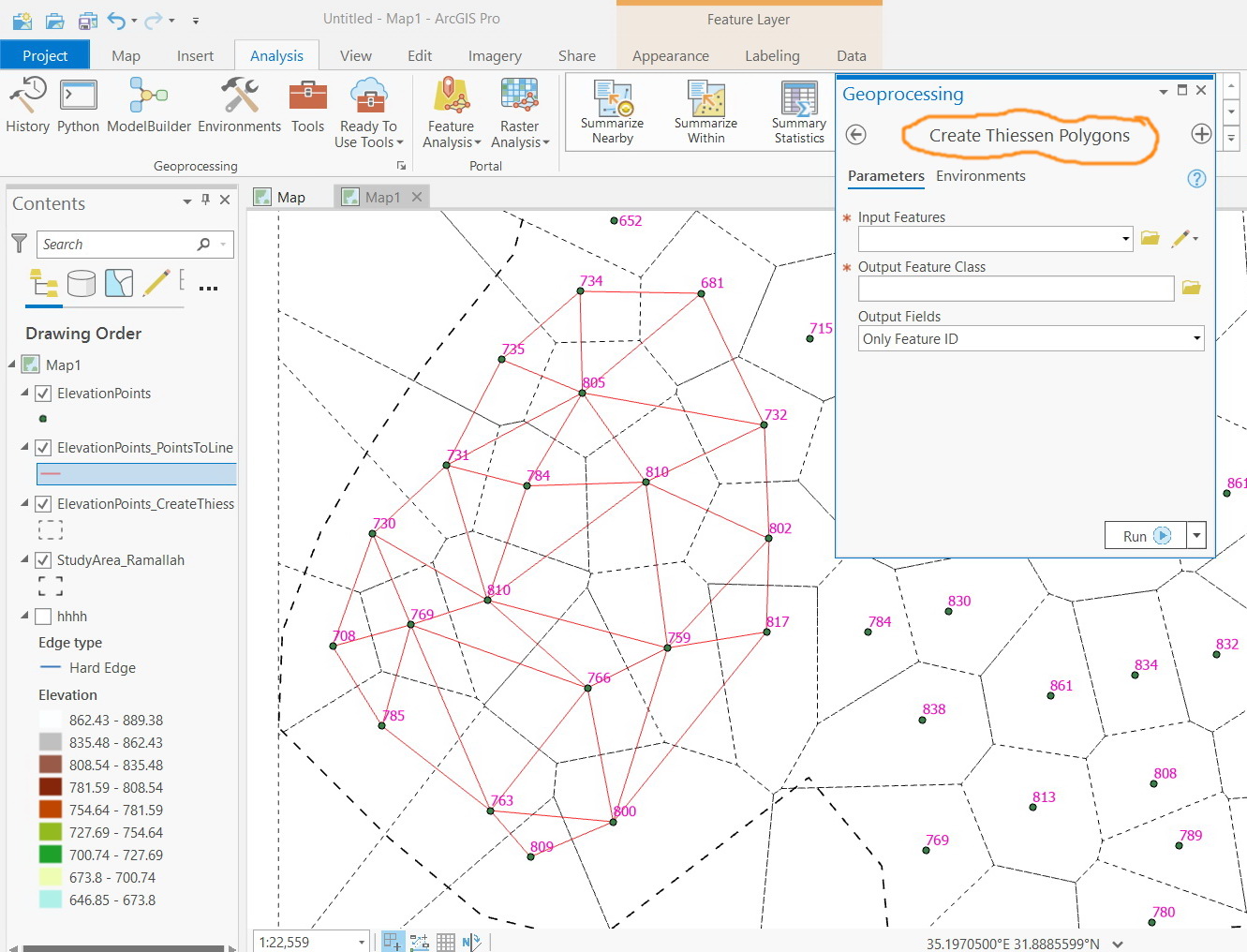The height and width of the screenshot is (952, 1247).
Task: Switch to Environments tab in Geoprocessing
Action: (x=980, y=176)
